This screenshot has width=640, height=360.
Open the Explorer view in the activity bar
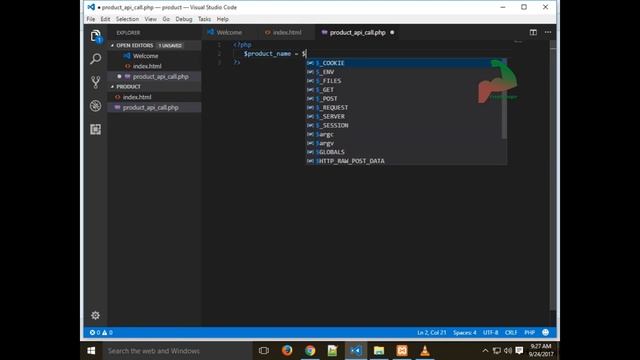click(x=96, y=36)
